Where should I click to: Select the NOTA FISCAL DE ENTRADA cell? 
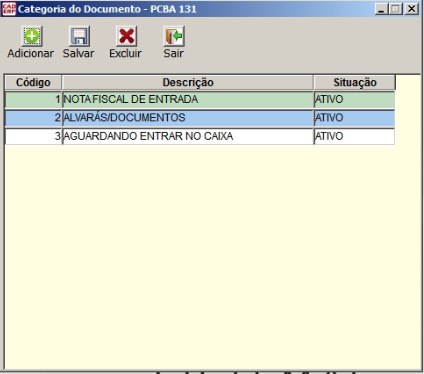click(x=188, y=99)
